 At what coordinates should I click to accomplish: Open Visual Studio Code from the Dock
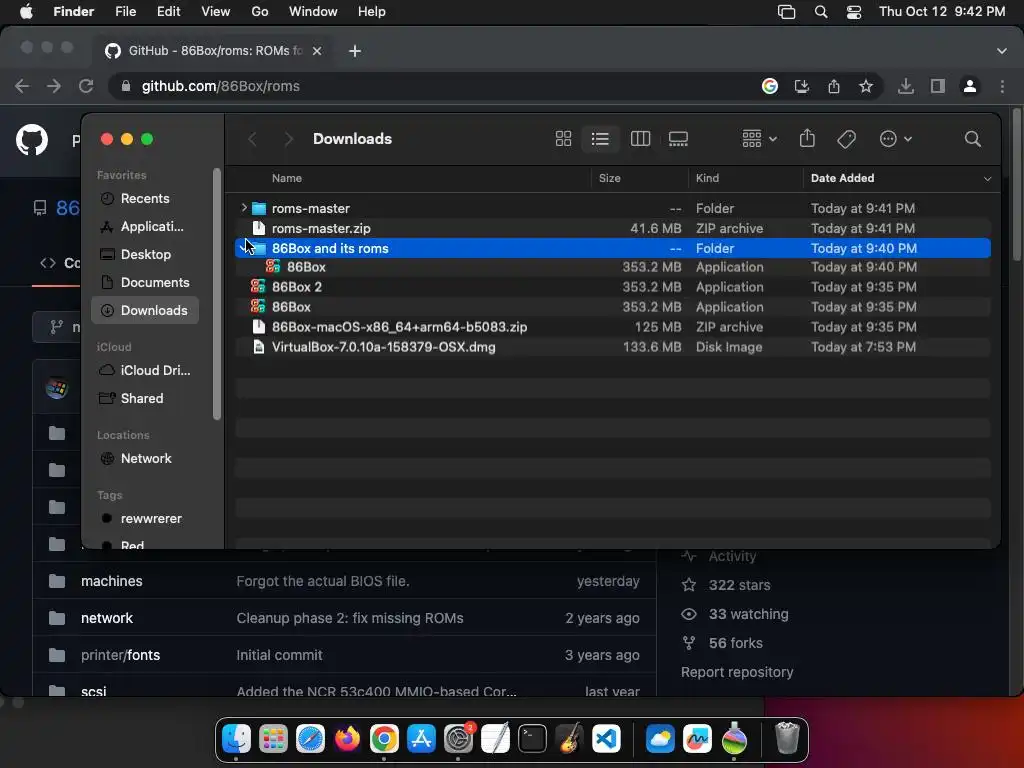point(606,739)
